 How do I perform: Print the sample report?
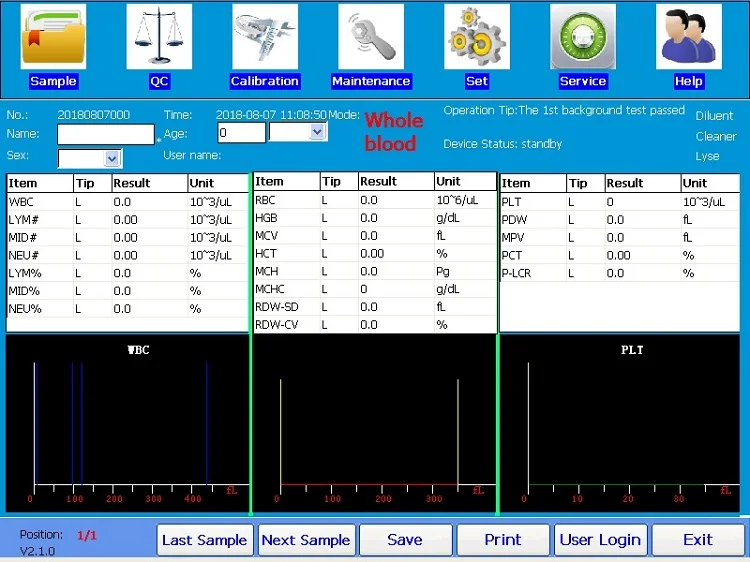click(503, 540)
